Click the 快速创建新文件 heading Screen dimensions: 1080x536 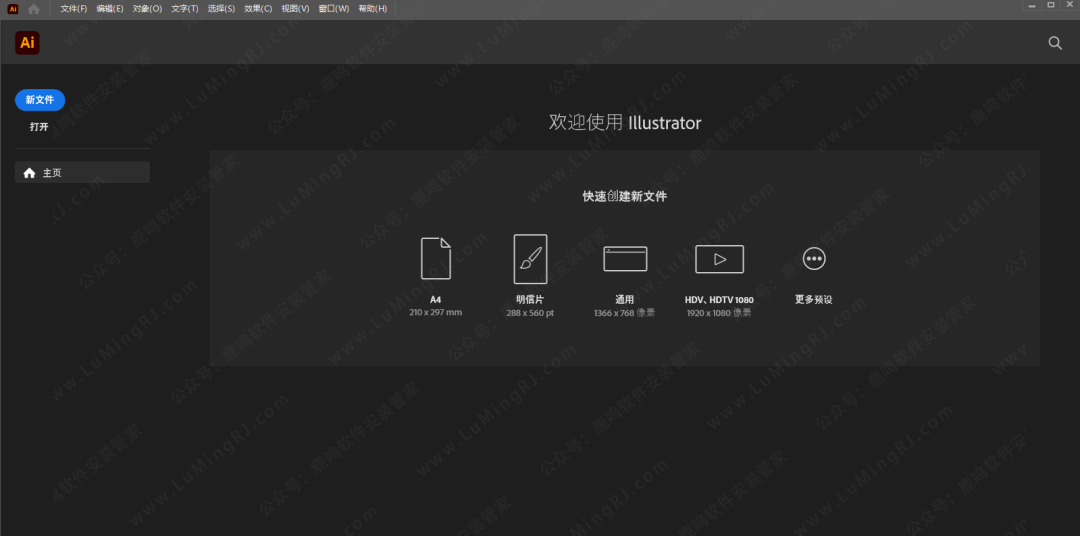click(625, 196)
